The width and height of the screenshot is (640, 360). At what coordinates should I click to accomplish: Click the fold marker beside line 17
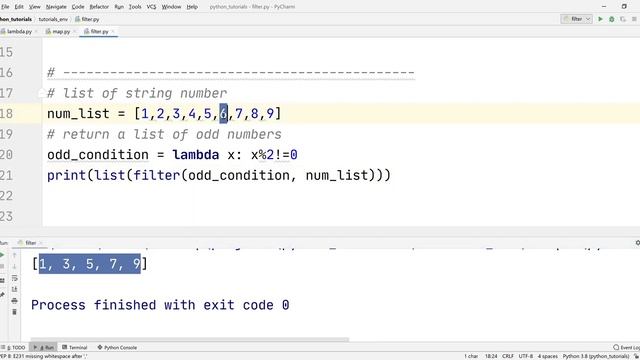pyautogui.click(x=41, y=93)
